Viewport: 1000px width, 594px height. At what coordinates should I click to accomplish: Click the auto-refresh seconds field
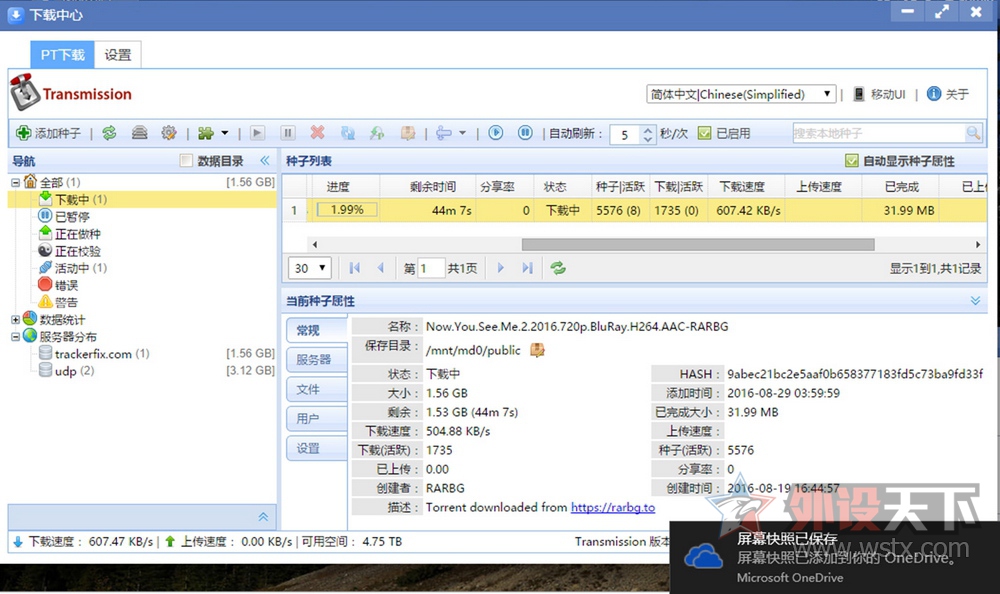[x=626, y=134]
